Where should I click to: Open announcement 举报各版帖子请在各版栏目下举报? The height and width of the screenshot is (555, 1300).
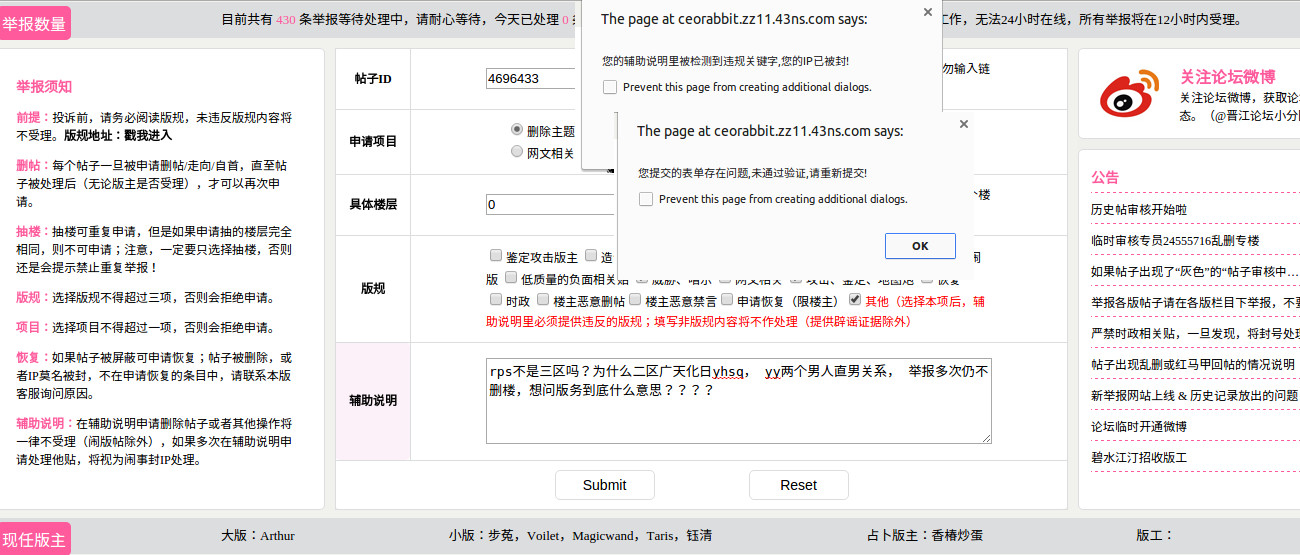[x=1195, y=303]
